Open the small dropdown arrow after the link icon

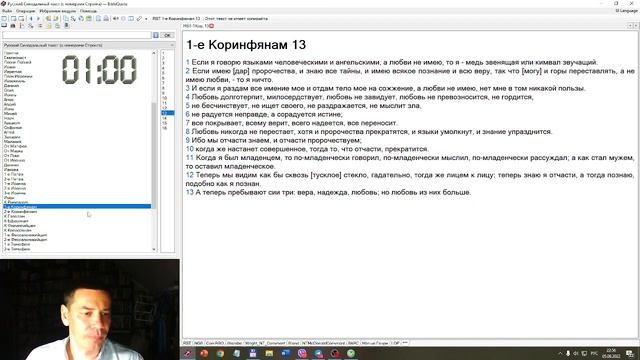(x=146, y=19)
